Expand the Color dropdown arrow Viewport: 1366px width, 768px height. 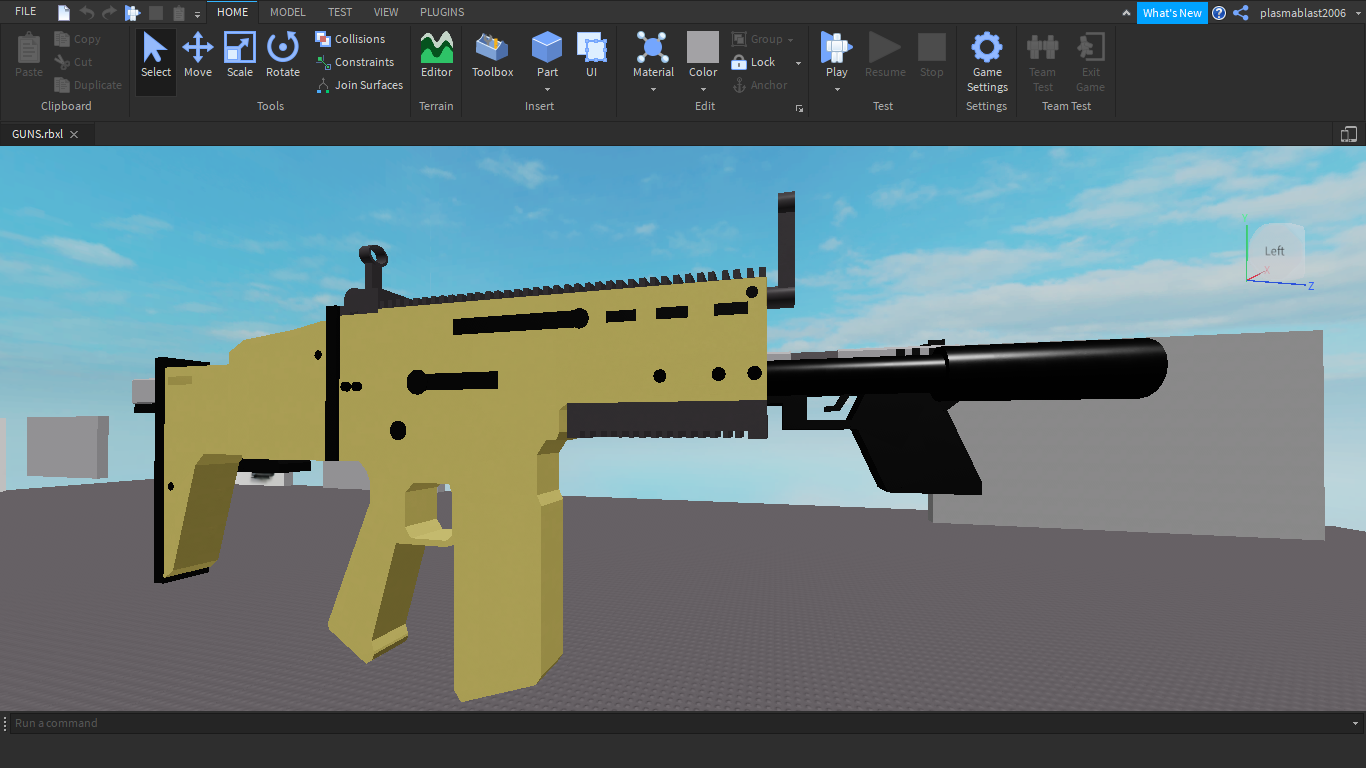coord(703,90)
